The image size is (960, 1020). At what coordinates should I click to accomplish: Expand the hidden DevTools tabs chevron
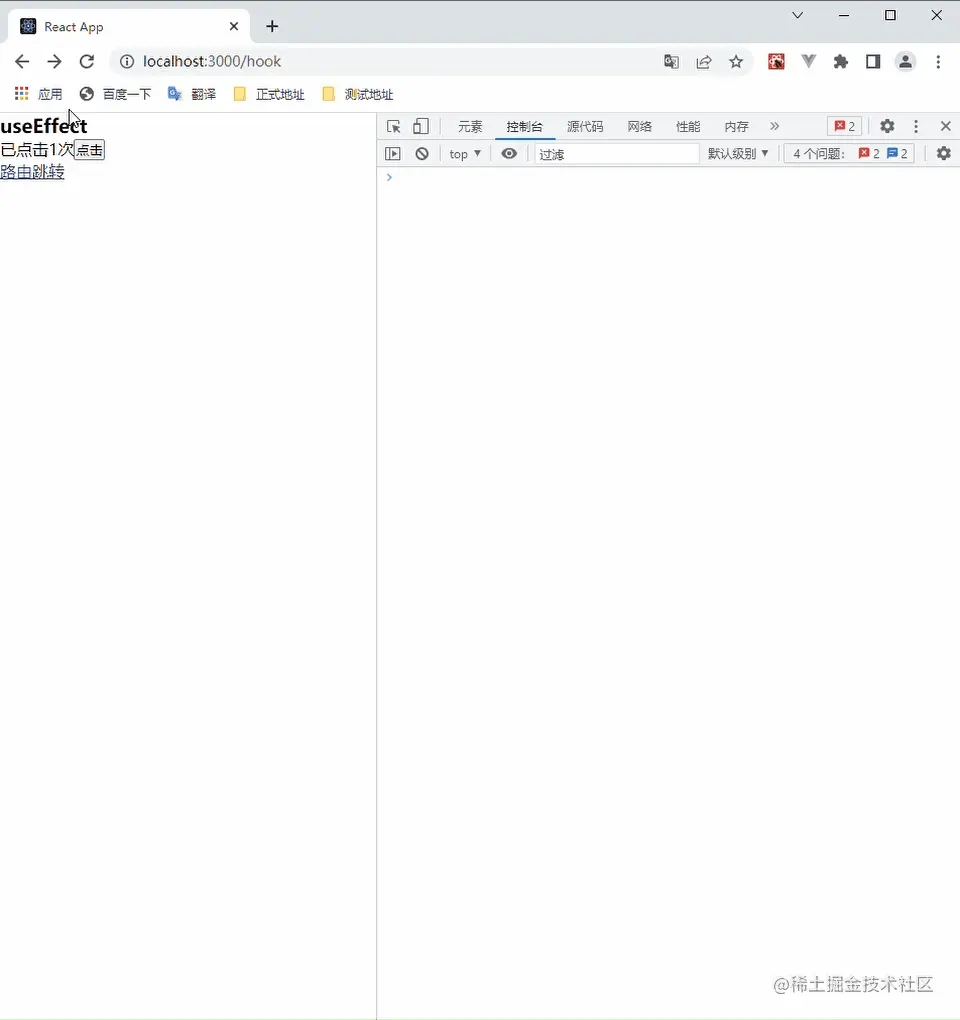point(775,126)
